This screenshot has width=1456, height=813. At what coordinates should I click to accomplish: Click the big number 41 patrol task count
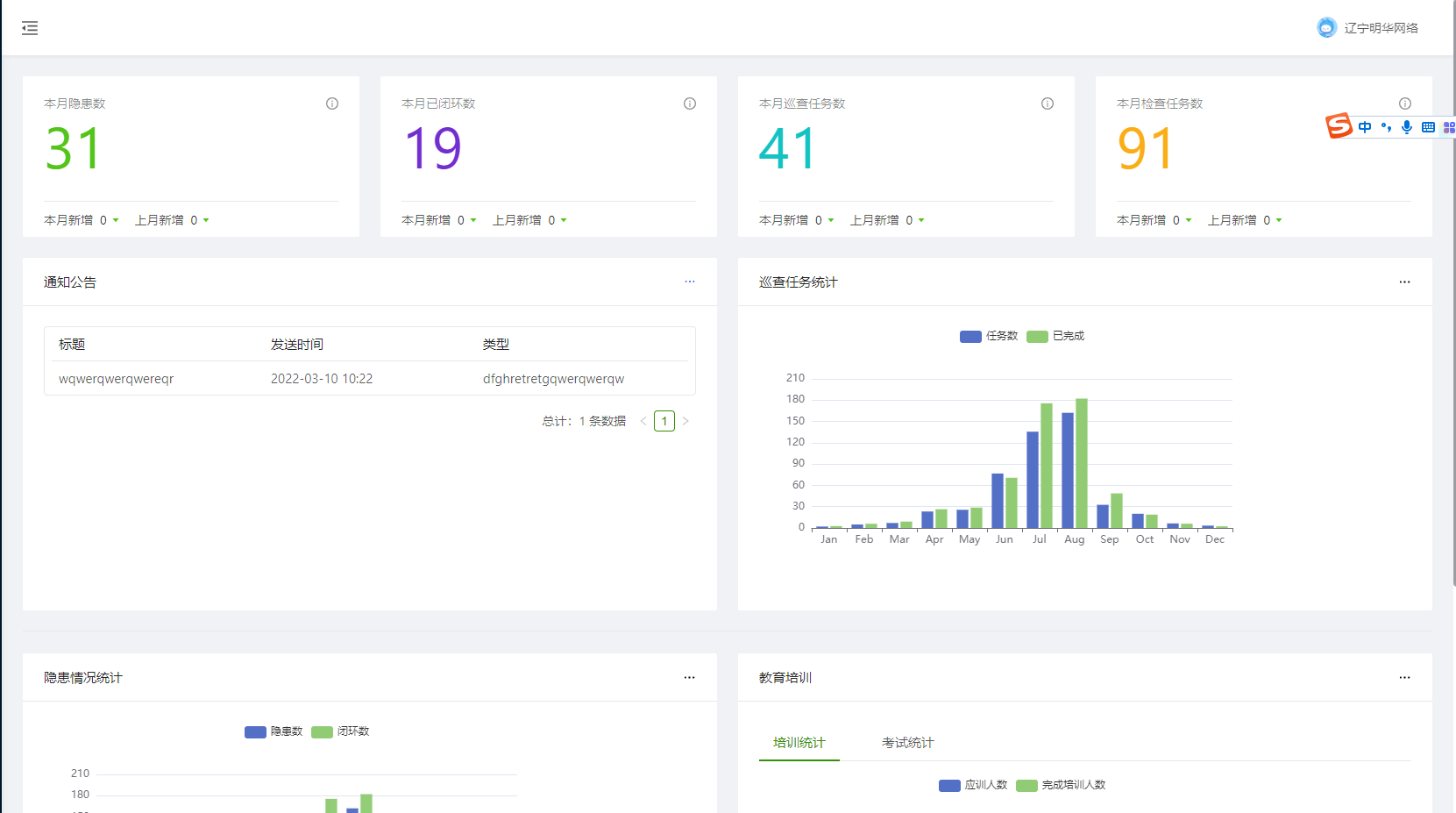point(788,149)
